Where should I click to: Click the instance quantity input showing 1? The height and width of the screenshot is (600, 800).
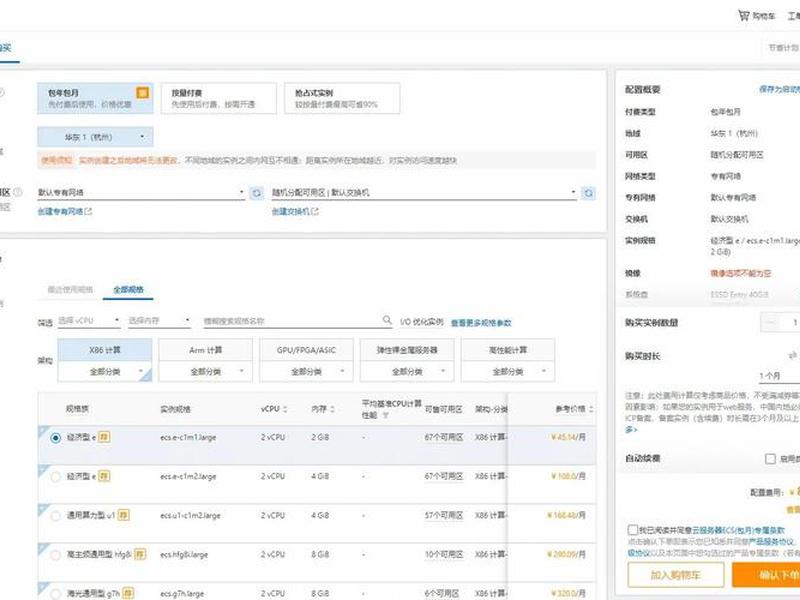[793, 322]
